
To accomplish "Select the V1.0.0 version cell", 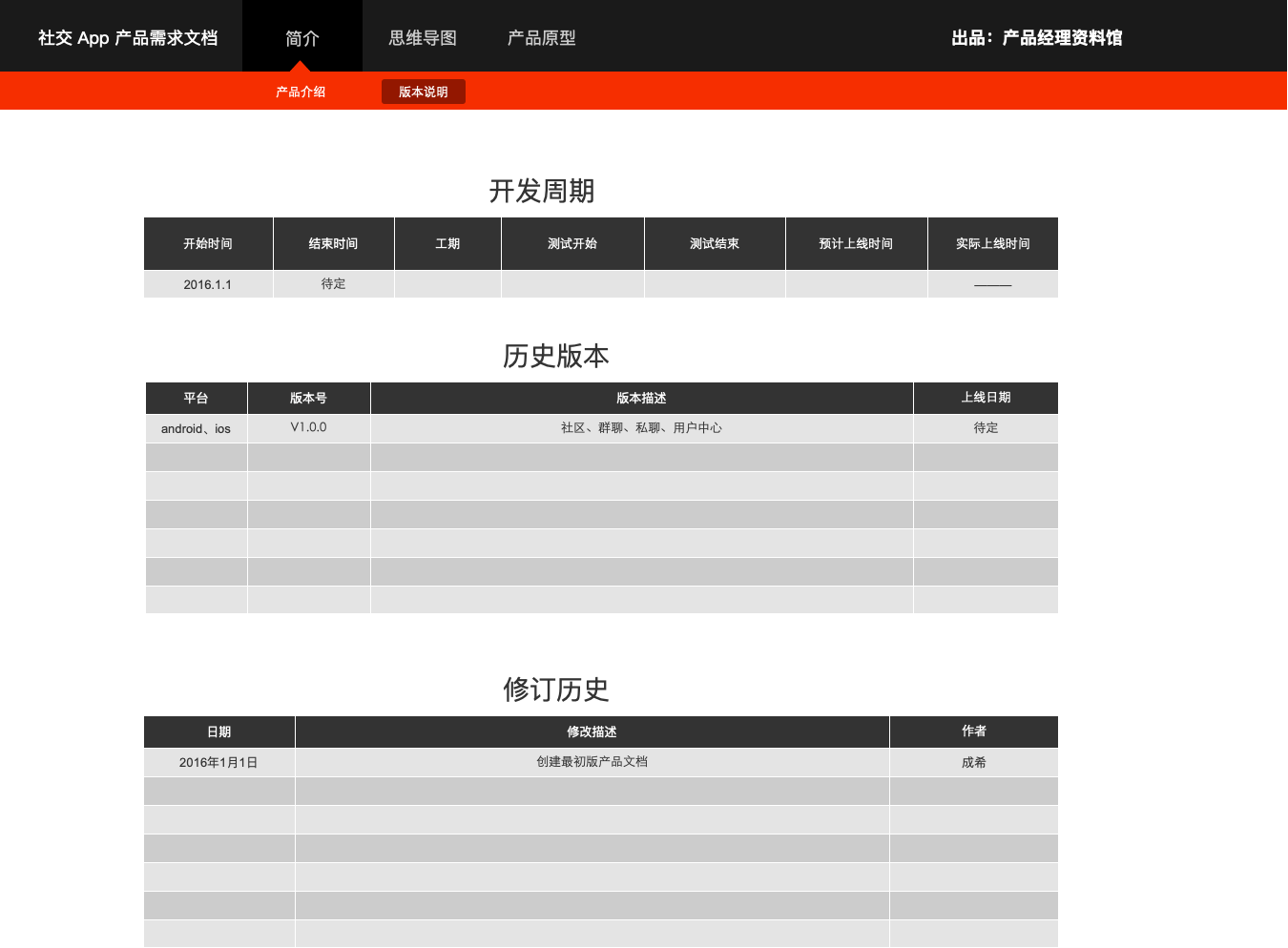I will pyautogui.click(x=308, y=428).
